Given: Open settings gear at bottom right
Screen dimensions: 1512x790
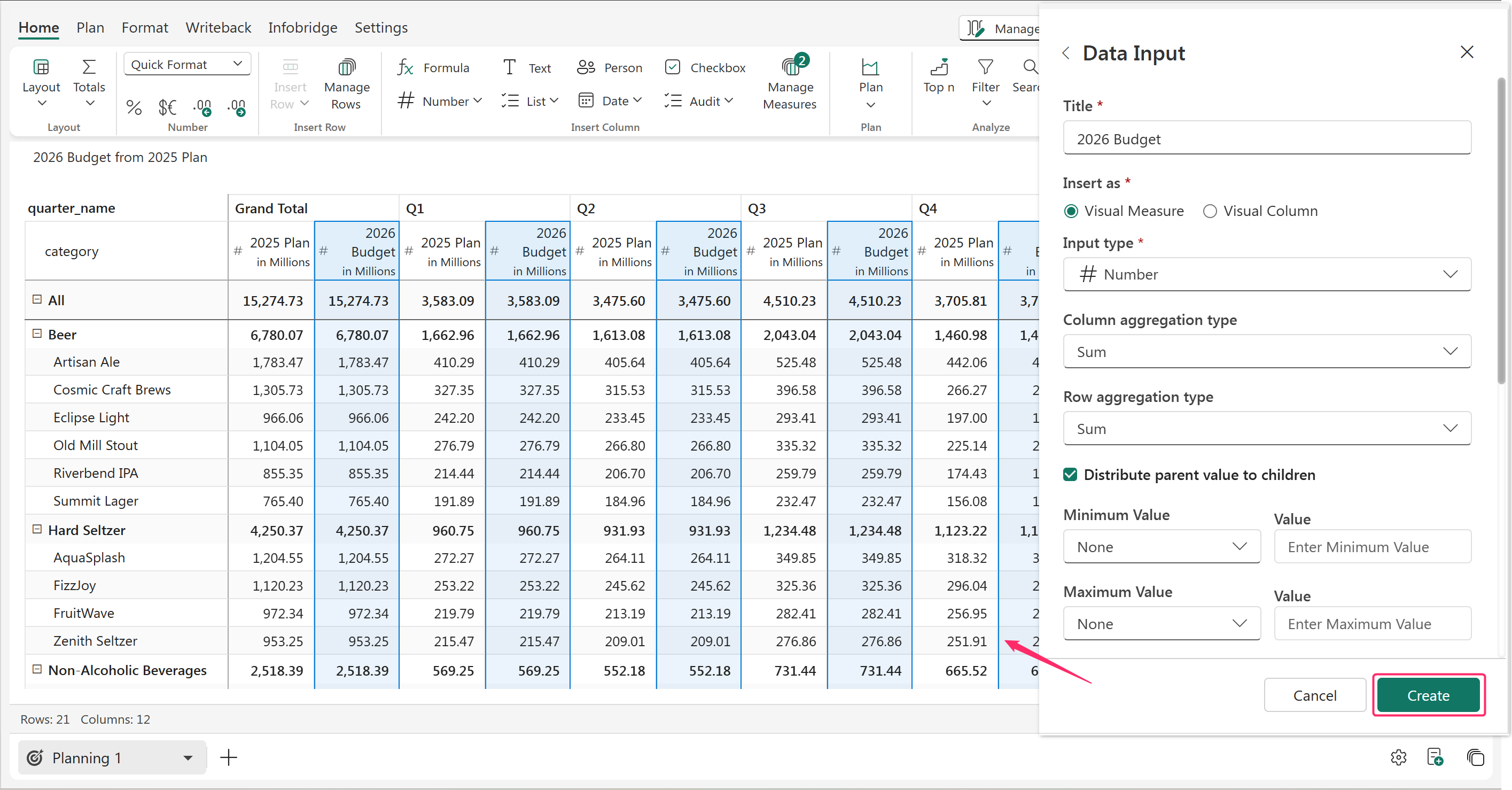Looking at the screenshot, I should [1398, 758].
